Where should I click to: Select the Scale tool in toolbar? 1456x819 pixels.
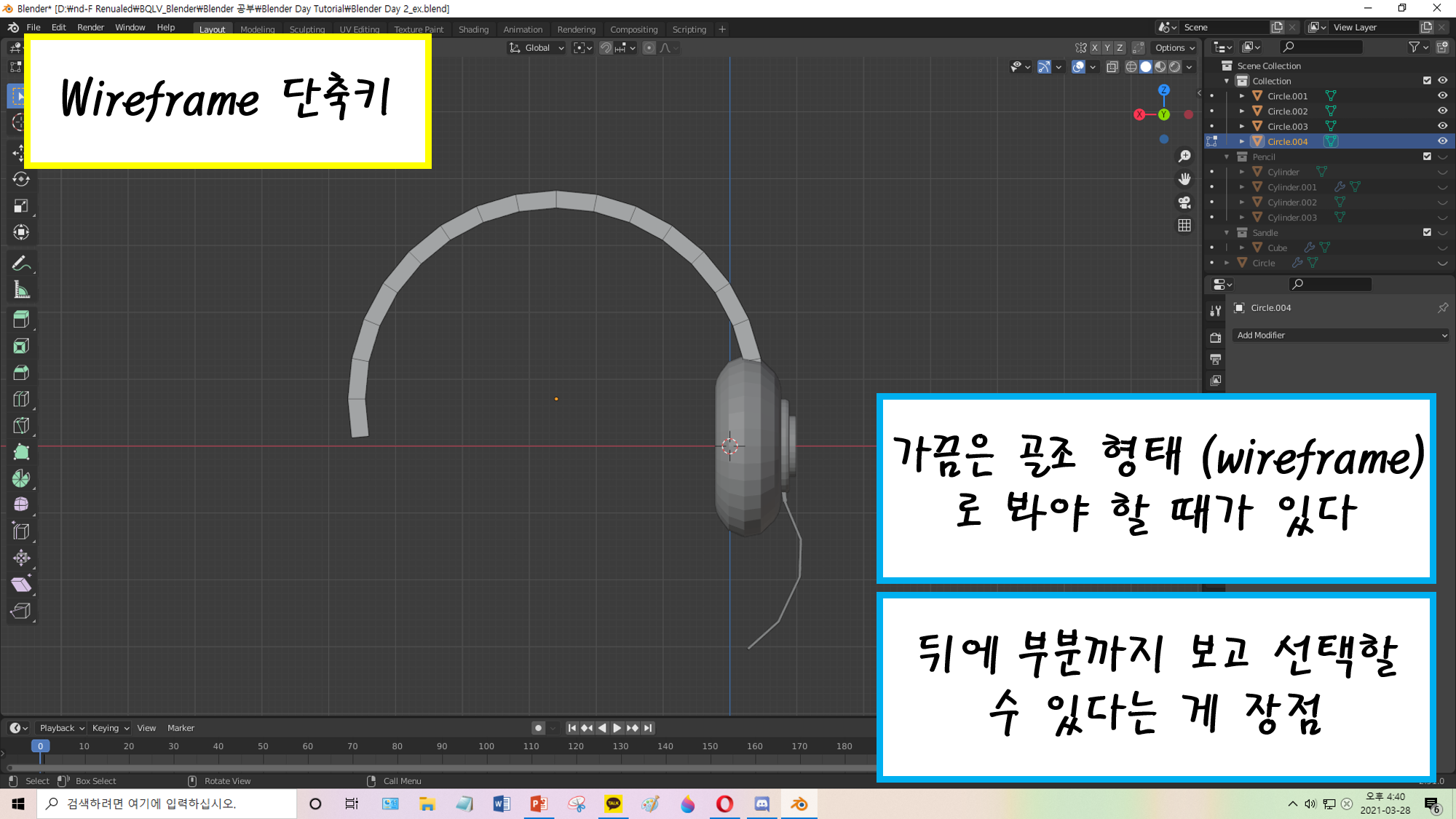pos(20,206)
